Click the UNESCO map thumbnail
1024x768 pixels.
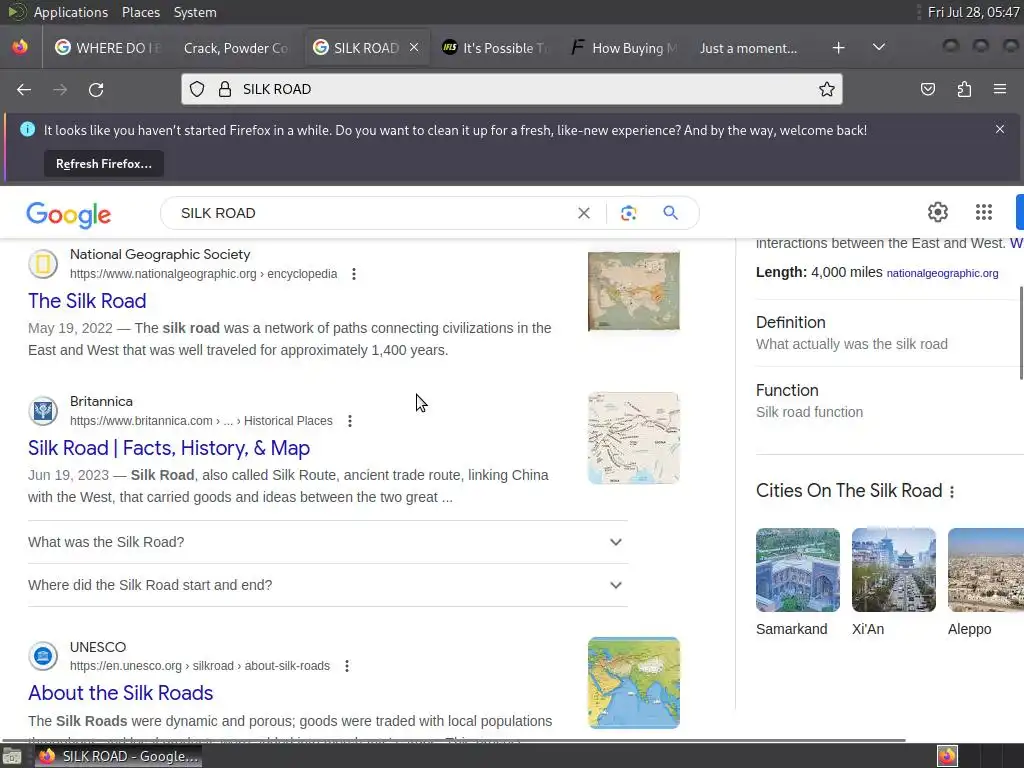pos(633,683)
